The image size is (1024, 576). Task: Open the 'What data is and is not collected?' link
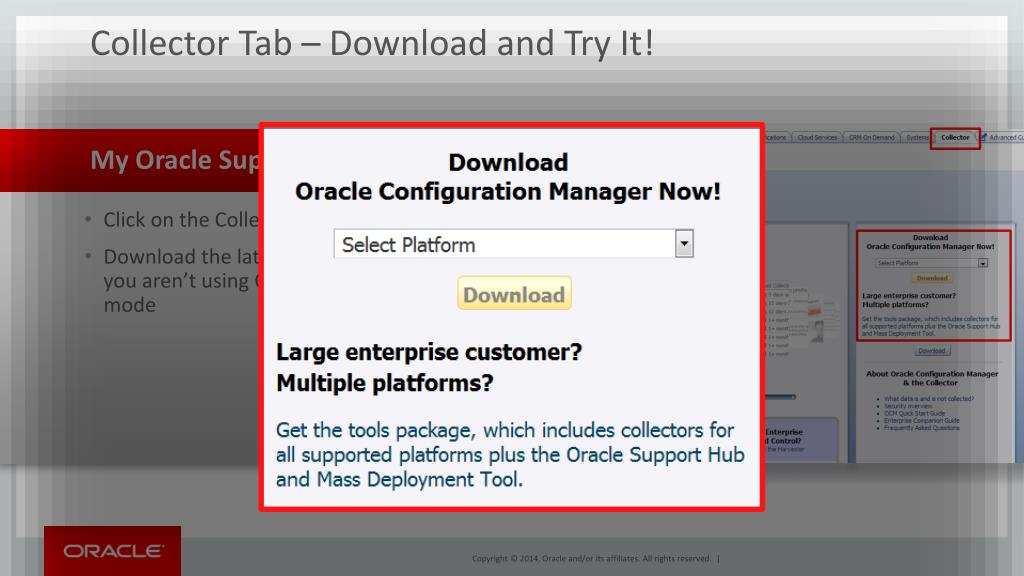(929, 398)
